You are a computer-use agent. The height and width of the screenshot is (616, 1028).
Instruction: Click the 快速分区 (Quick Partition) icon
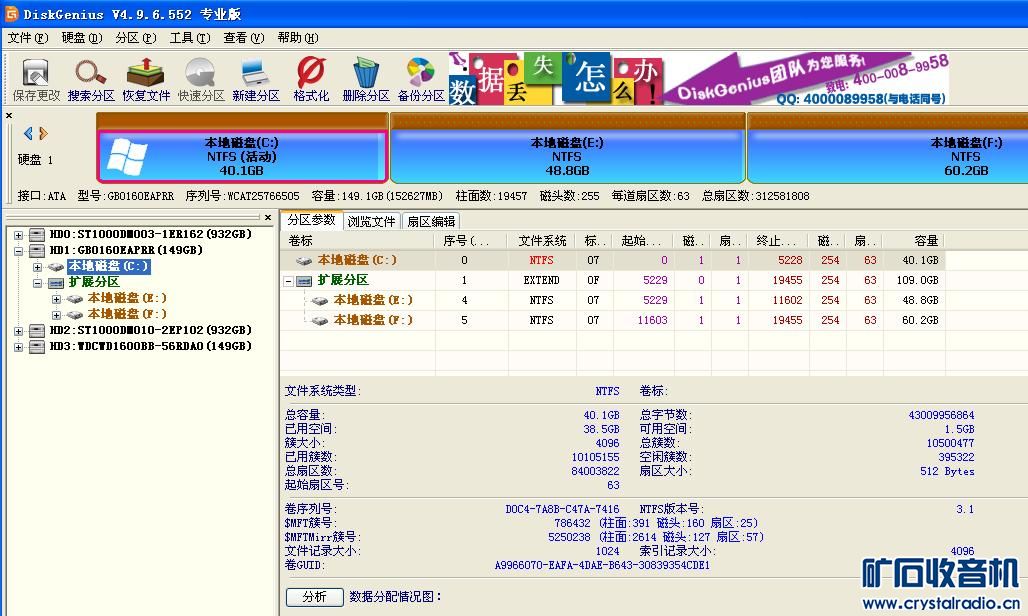click(x=201, y=80)
